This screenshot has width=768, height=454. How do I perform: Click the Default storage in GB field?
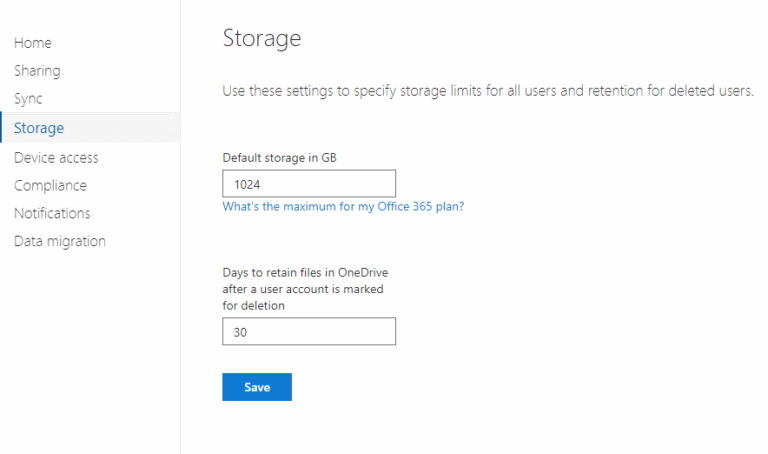(x=309, y=184)
